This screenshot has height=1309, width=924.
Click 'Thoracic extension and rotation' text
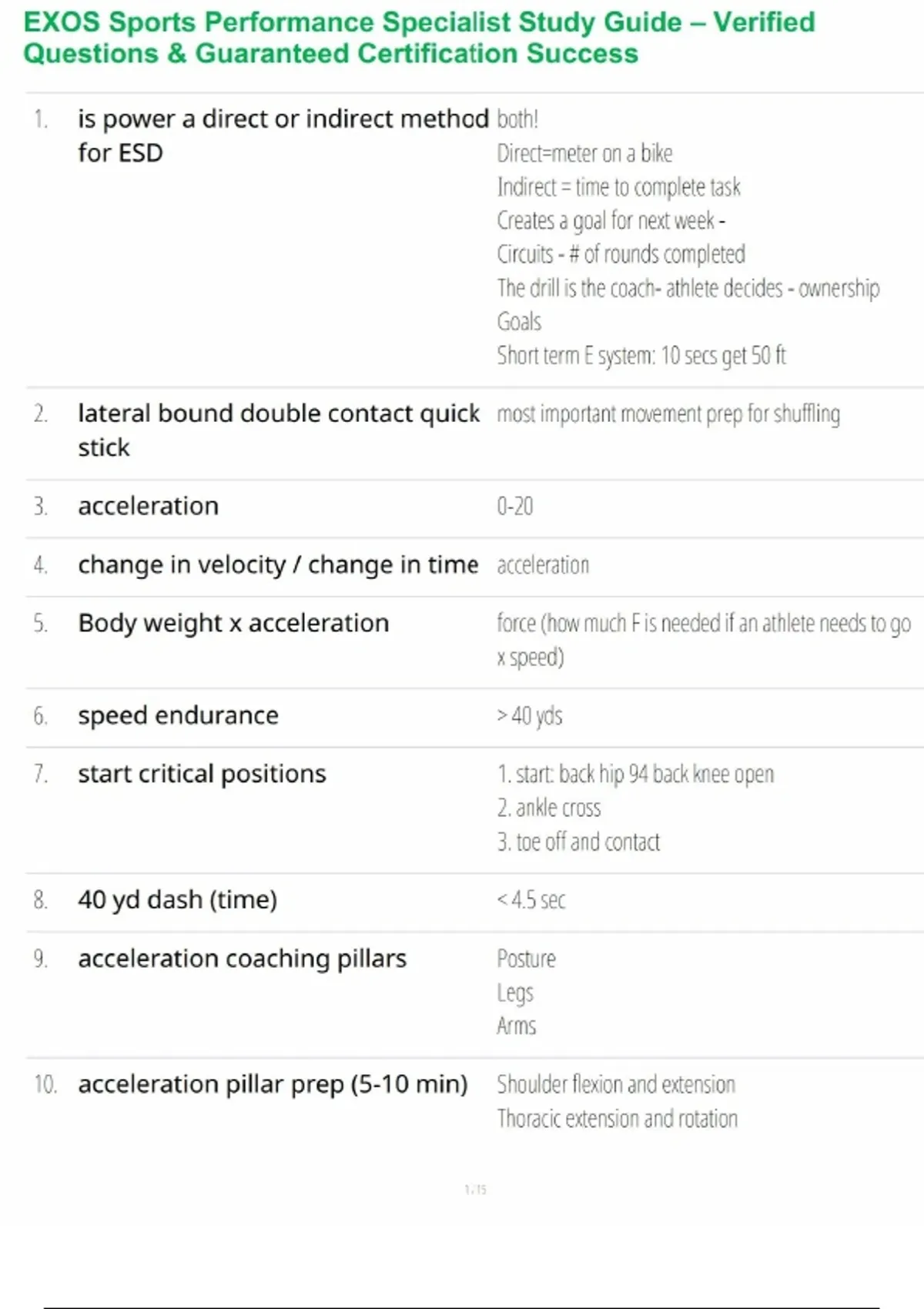pyautogui.click(x=618, y=1118)
